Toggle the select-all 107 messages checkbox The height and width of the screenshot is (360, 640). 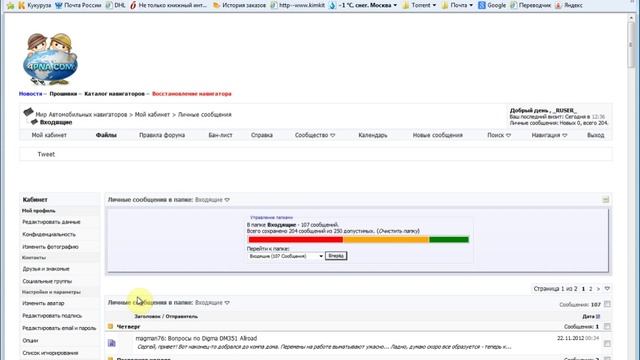pos(607,304)
